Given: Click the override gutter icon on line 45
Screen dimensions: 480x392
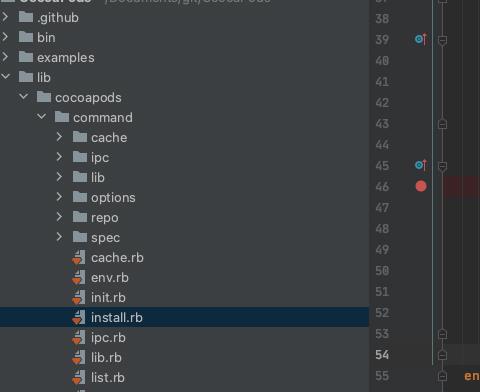Looking at the screenshot, I should (421, 165).
